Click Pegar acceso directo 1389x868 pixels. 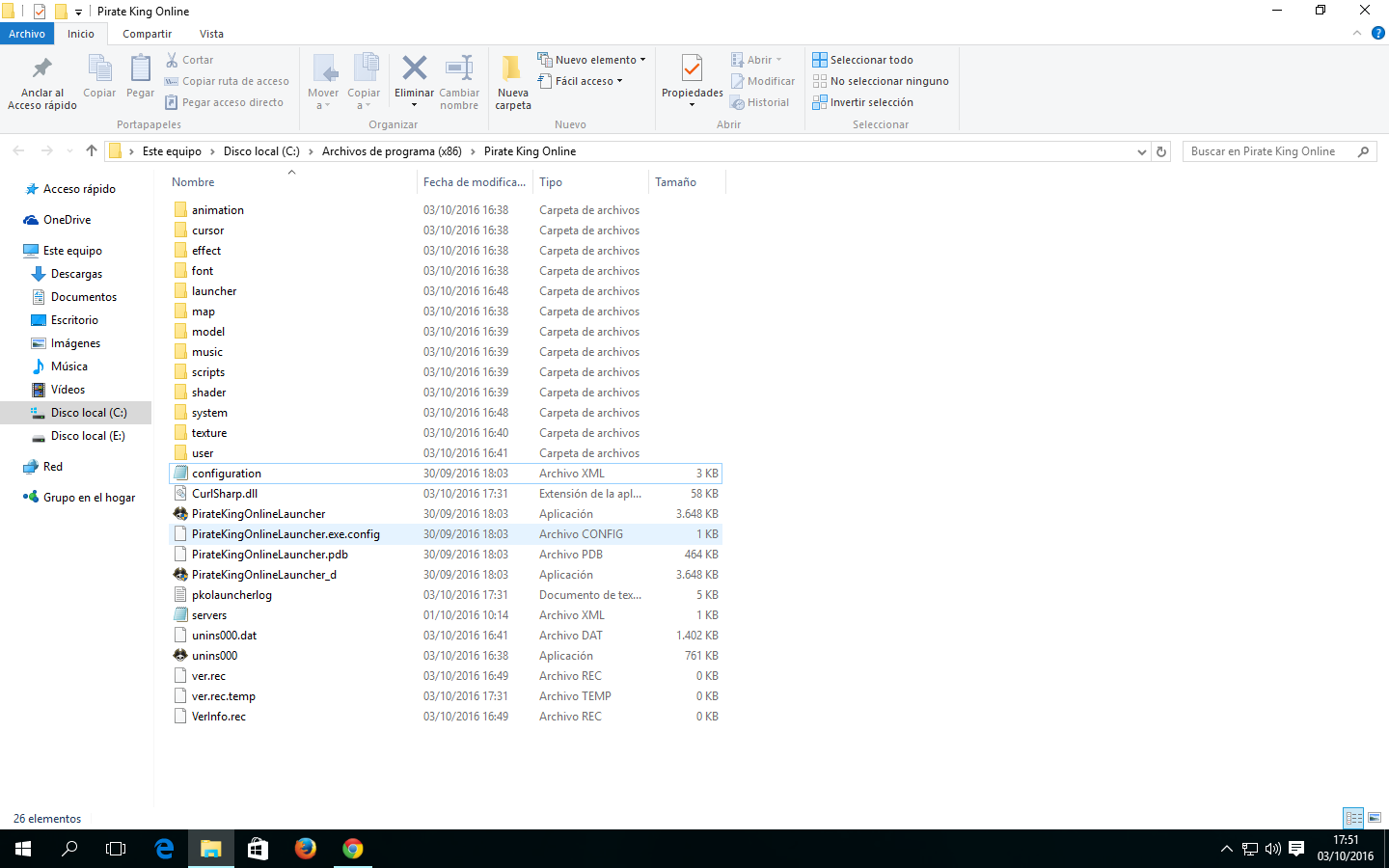224,102
